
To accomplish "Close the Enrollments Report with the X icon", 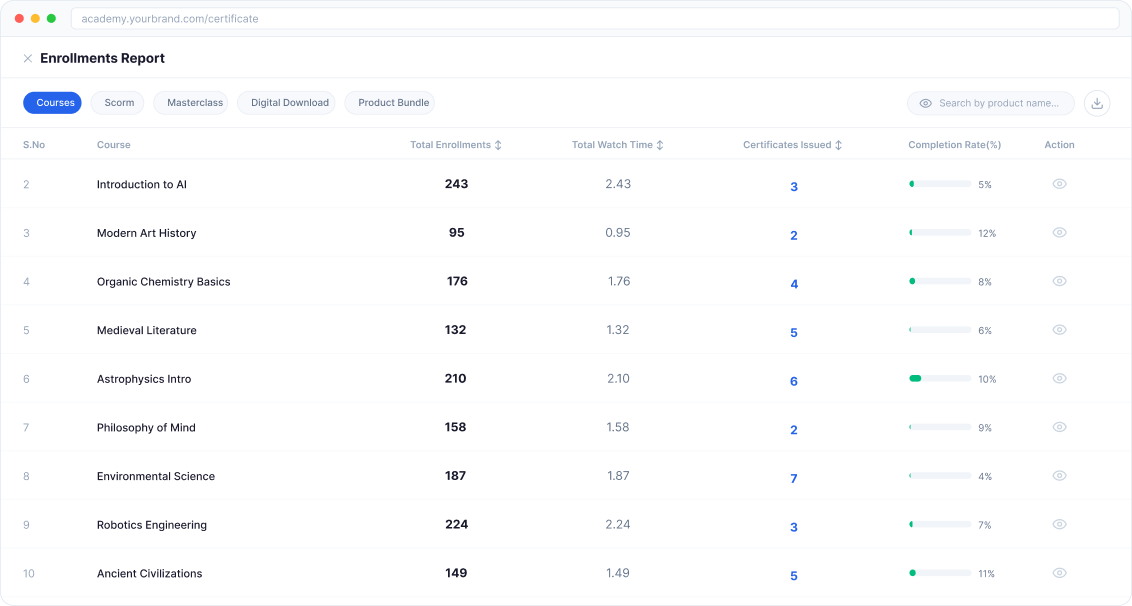I will tap(28, 58).
